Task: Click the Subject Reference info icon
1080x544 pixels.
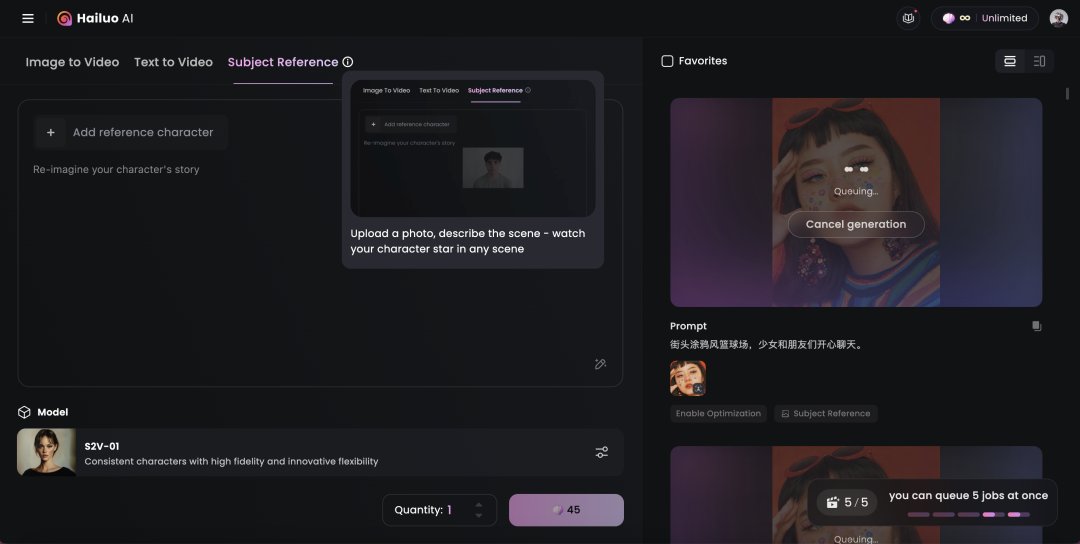Action: coord(348,62)
